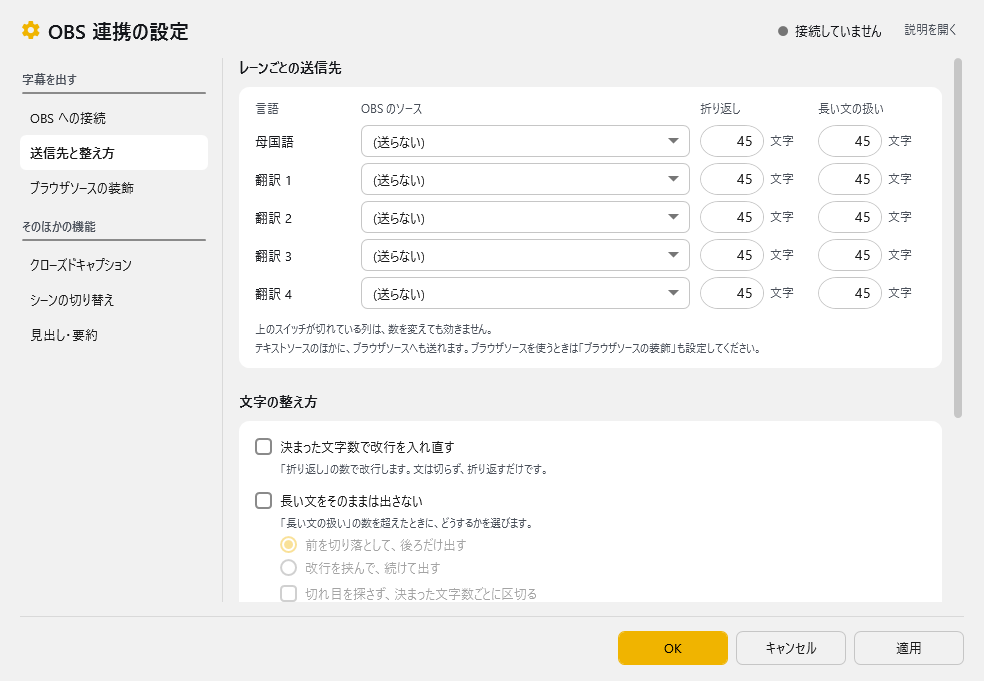Go to シーンの切り替え section
This screenshot has width=984, height=681.
click(114, 300)
